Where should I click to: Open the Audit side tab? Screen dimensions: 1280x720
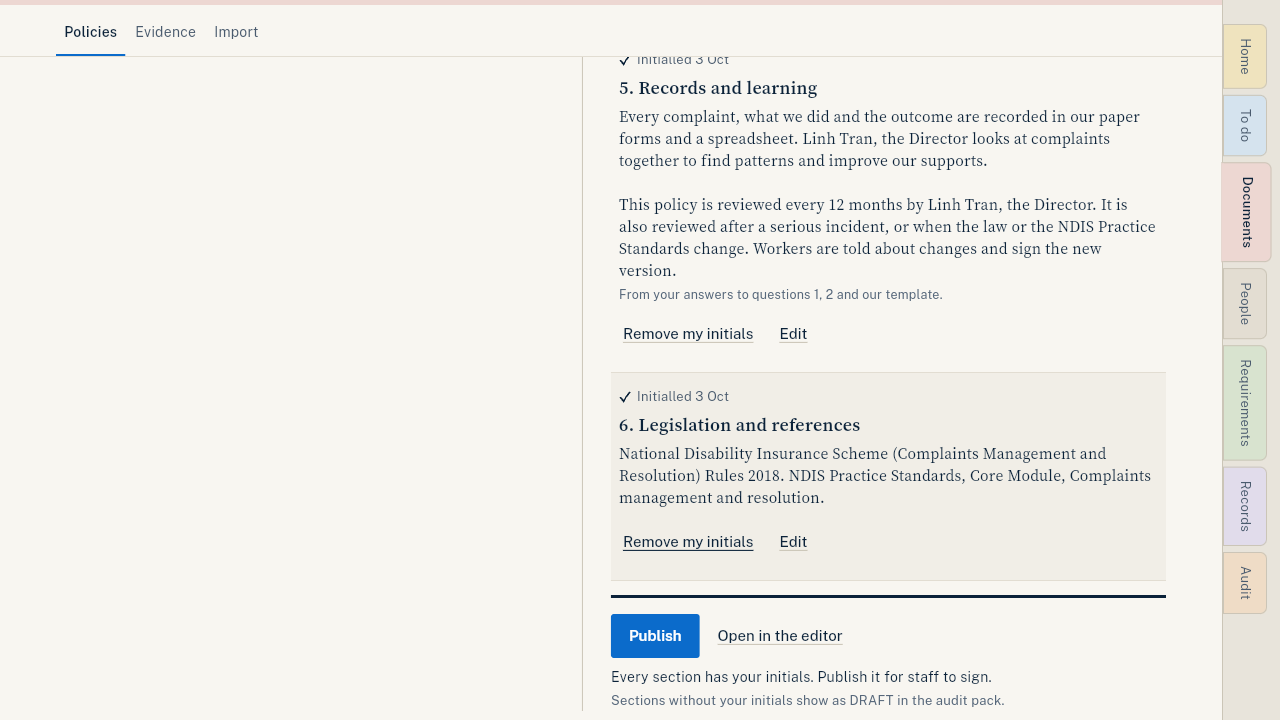pos(1245,583)
